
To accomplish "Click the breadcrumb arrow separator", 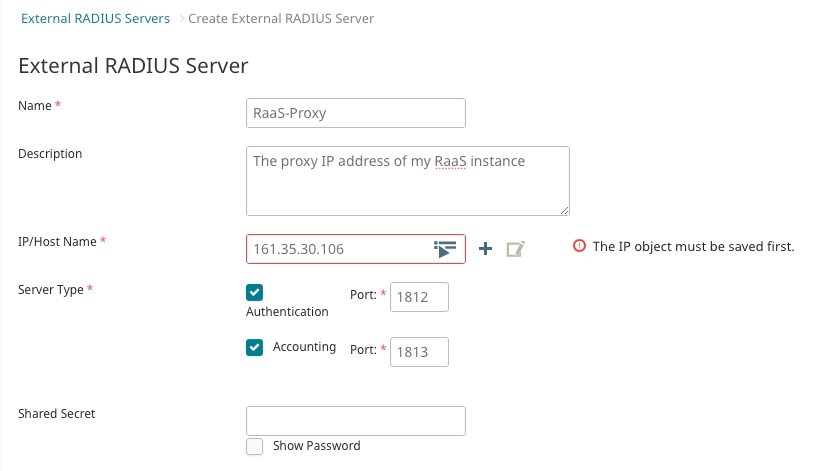I will click(x=179, y=19).
